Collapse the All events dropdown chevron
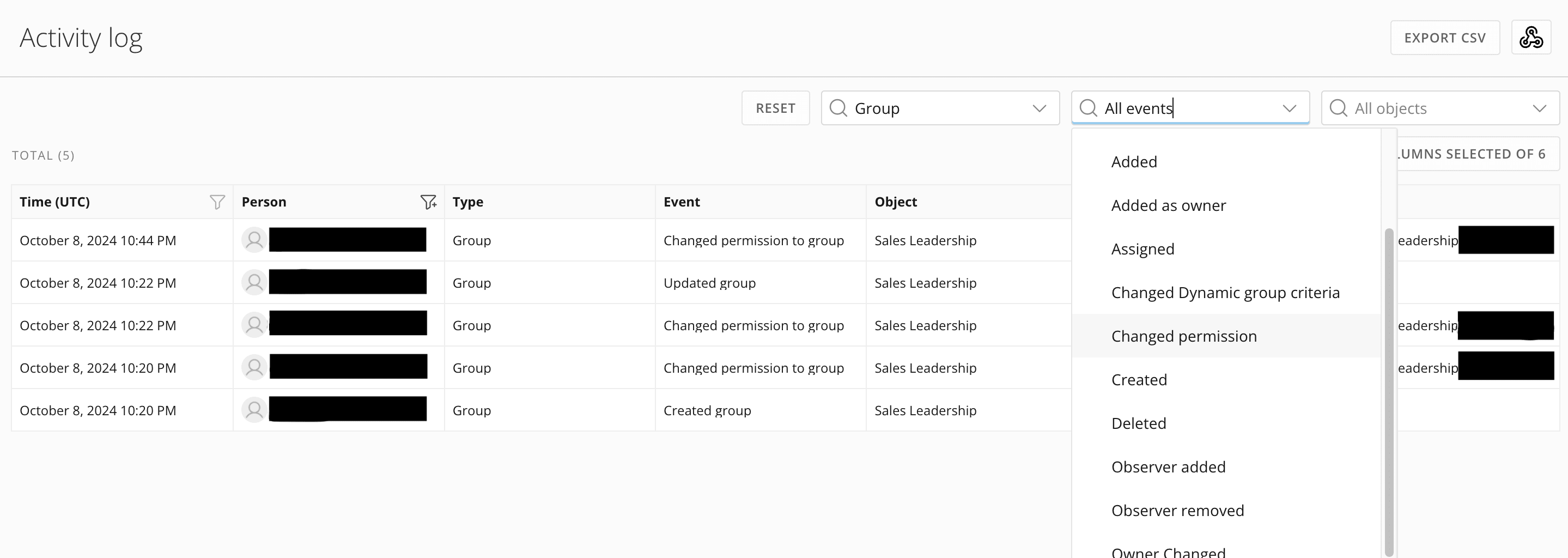The height and width of the screenshot is (558, 1568). (1289, 108)
